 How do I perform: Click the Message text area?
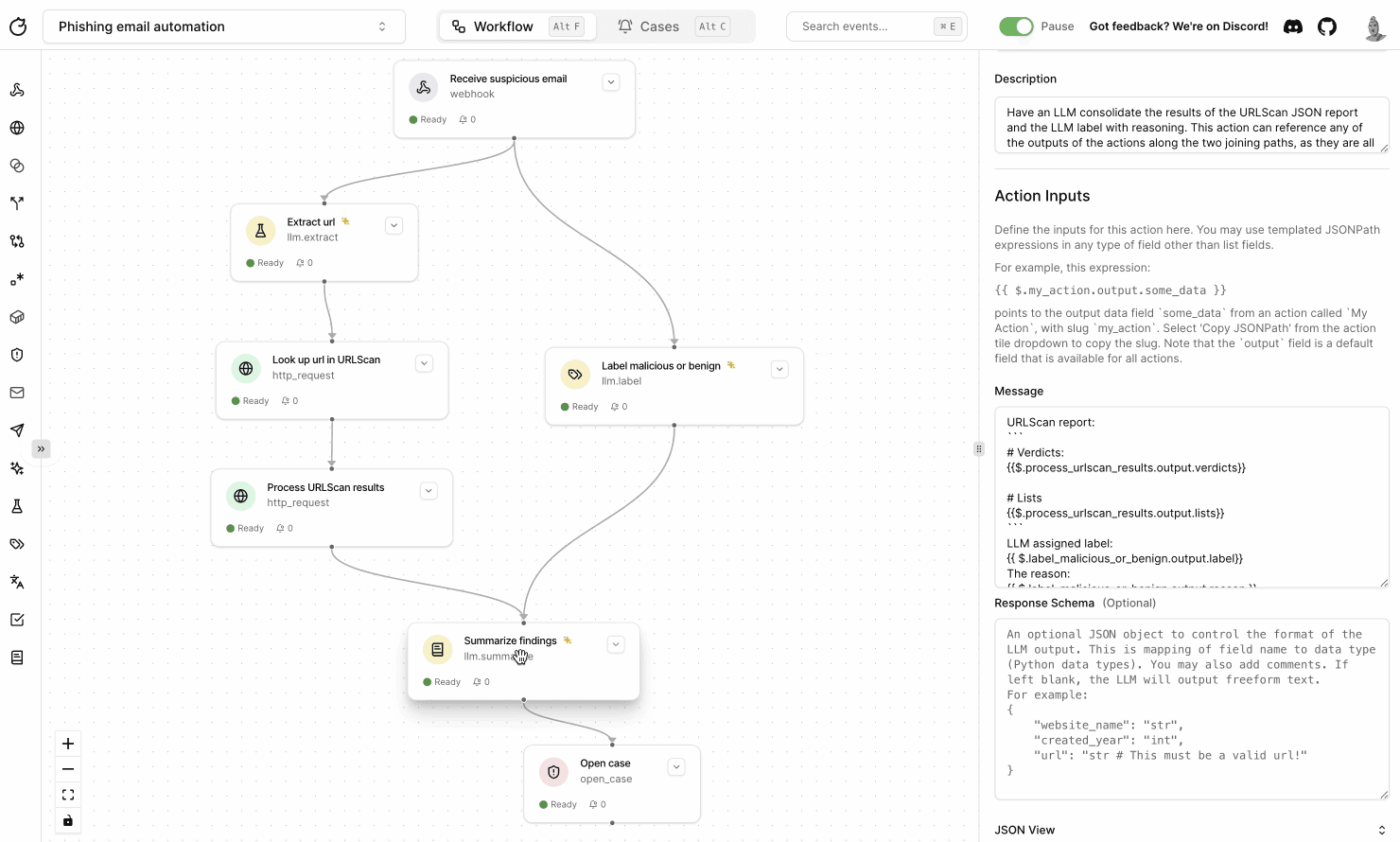[1191, 498]
